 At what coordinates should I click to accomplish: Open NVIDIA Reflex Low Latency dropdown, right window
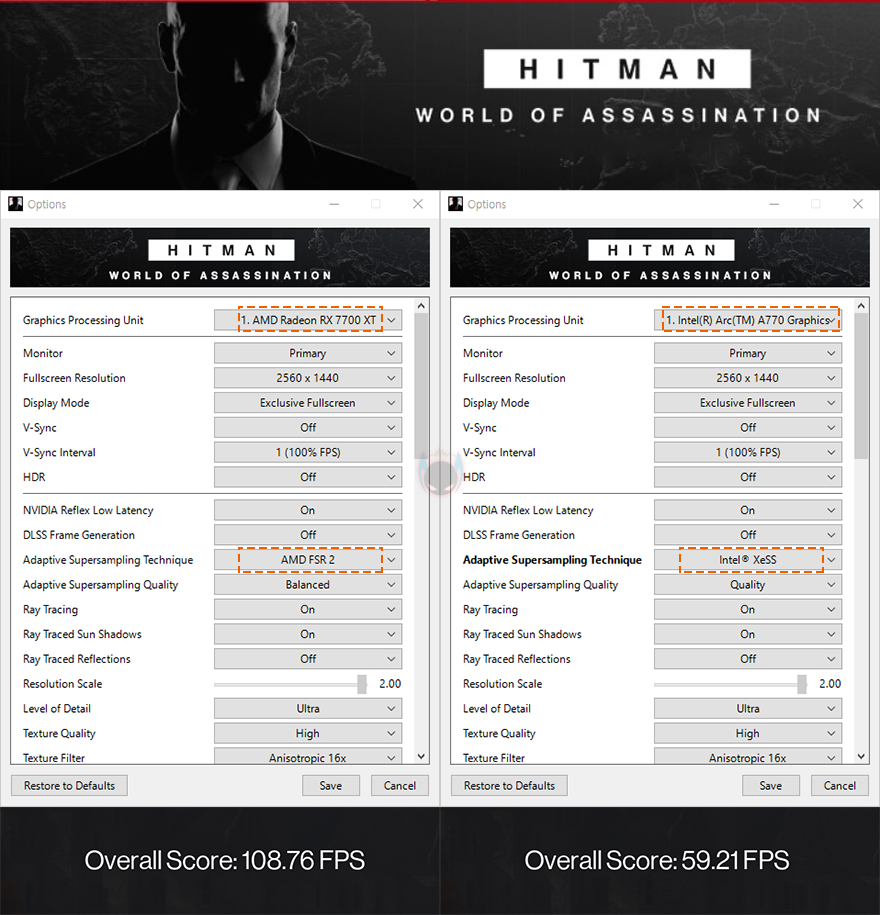(748, 510)
